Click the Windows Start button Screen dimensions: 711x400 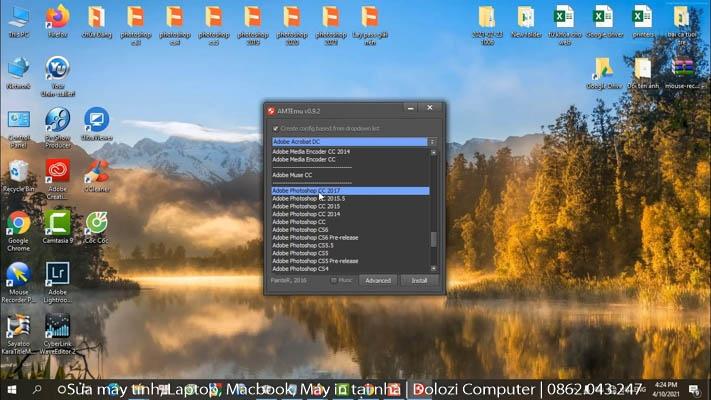point(12,389)
